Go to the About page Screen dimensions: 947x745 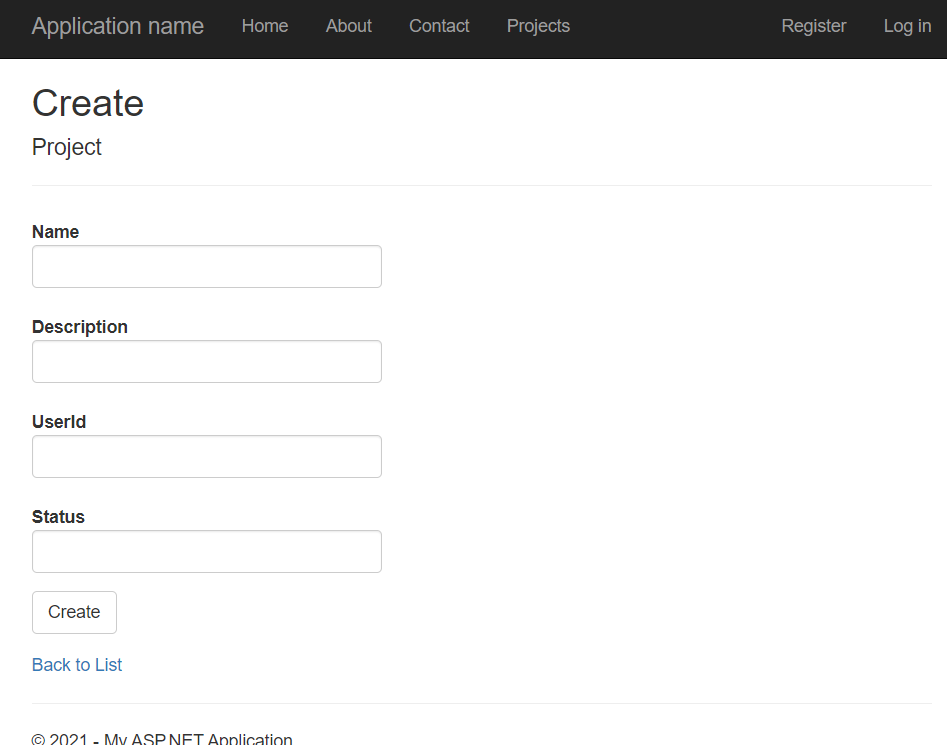348,27
